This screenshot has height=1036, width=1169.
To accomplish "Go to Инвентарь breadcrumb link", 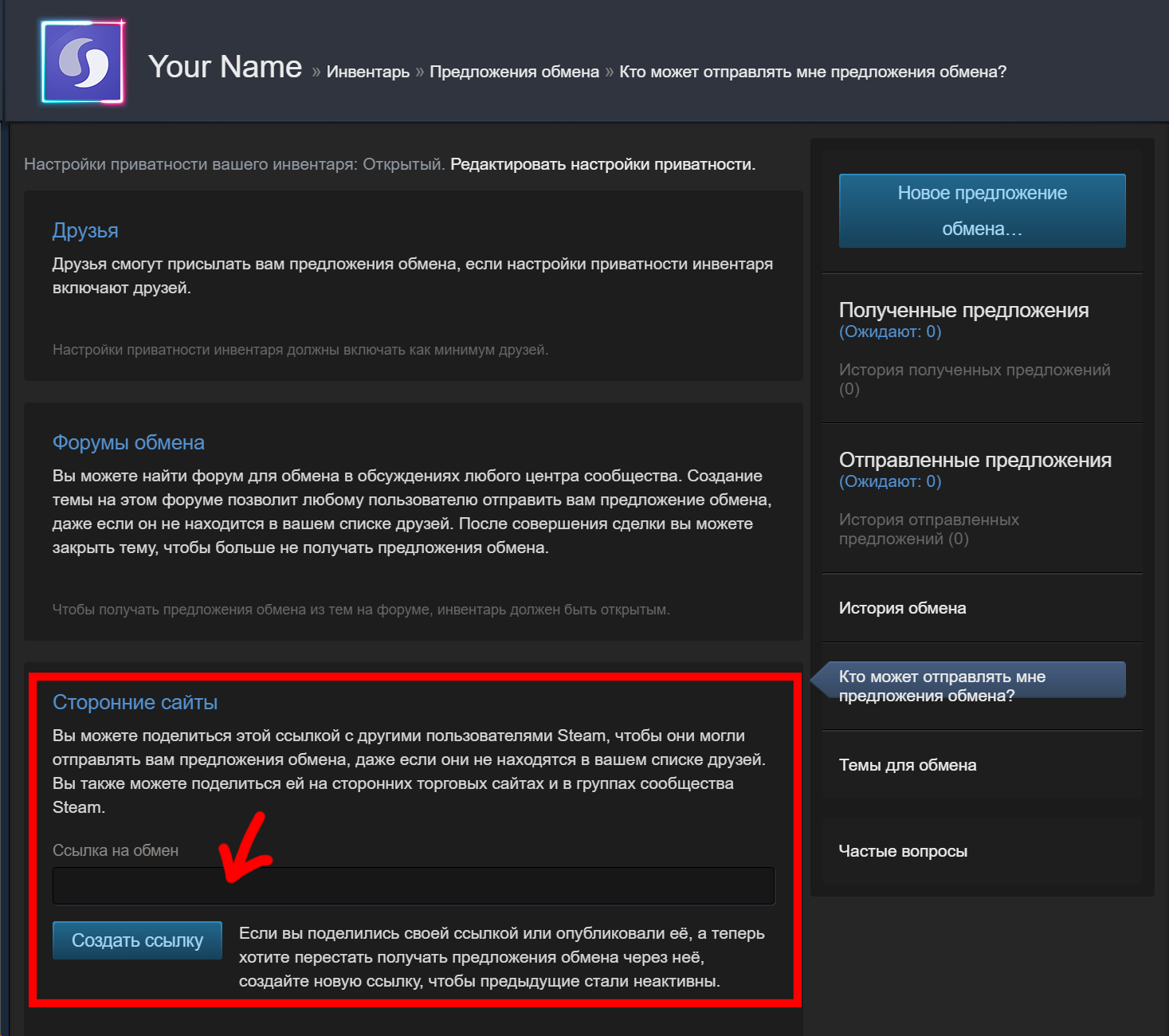I will click(x=368, y=72).
